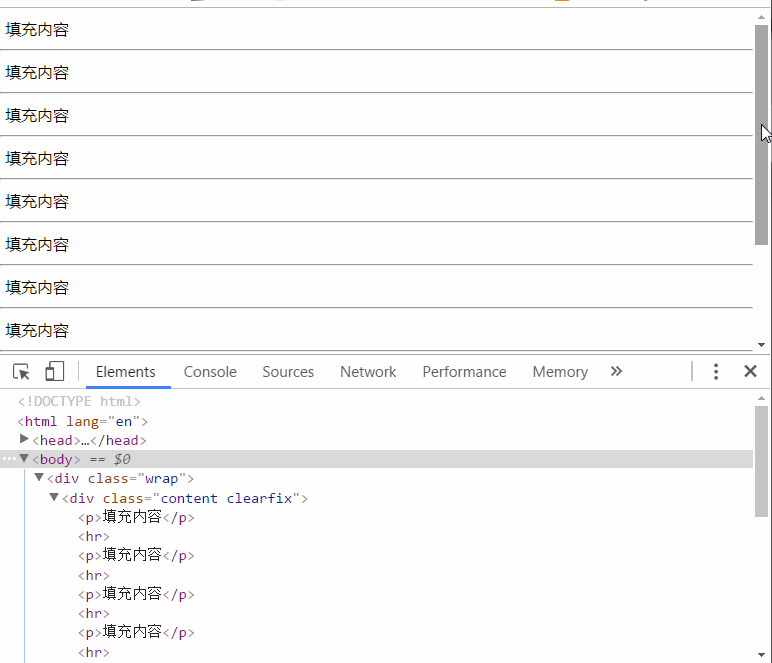Click Elements panel scrollbar up arrow

[x=761, y=398]
